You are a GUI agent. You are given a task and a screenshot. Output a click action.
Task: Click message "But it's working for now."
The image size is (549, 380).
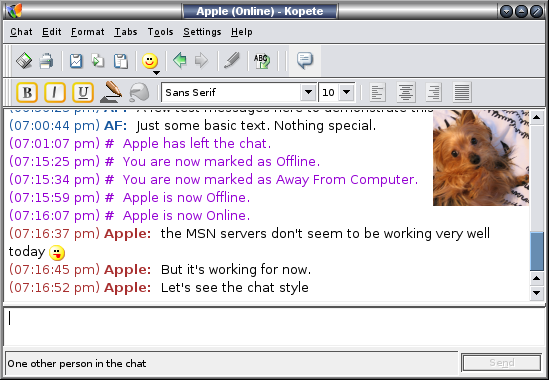click(x=236, y=270)
